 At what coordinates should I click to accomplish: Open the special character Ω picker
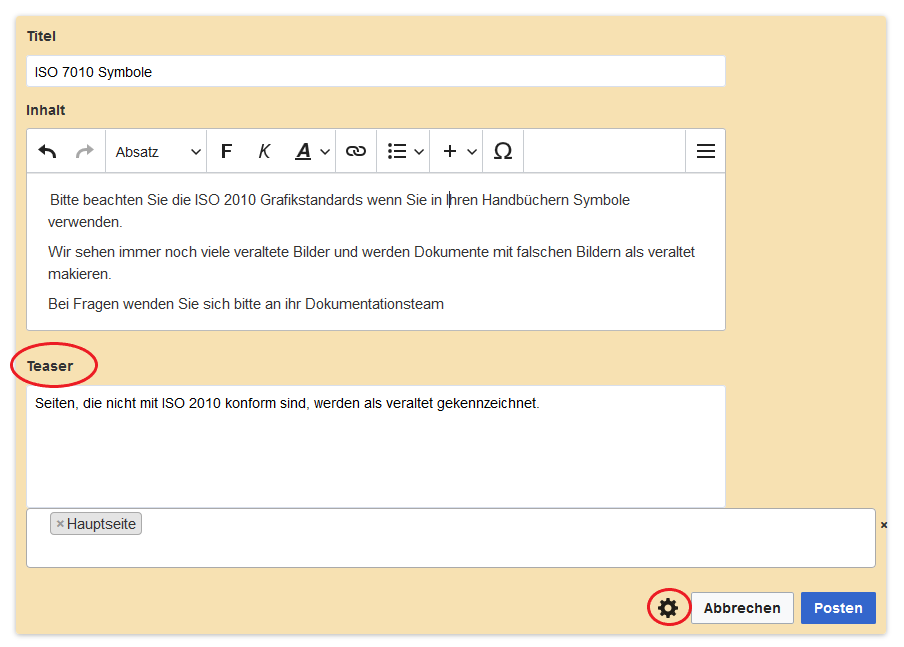(503, 152)
